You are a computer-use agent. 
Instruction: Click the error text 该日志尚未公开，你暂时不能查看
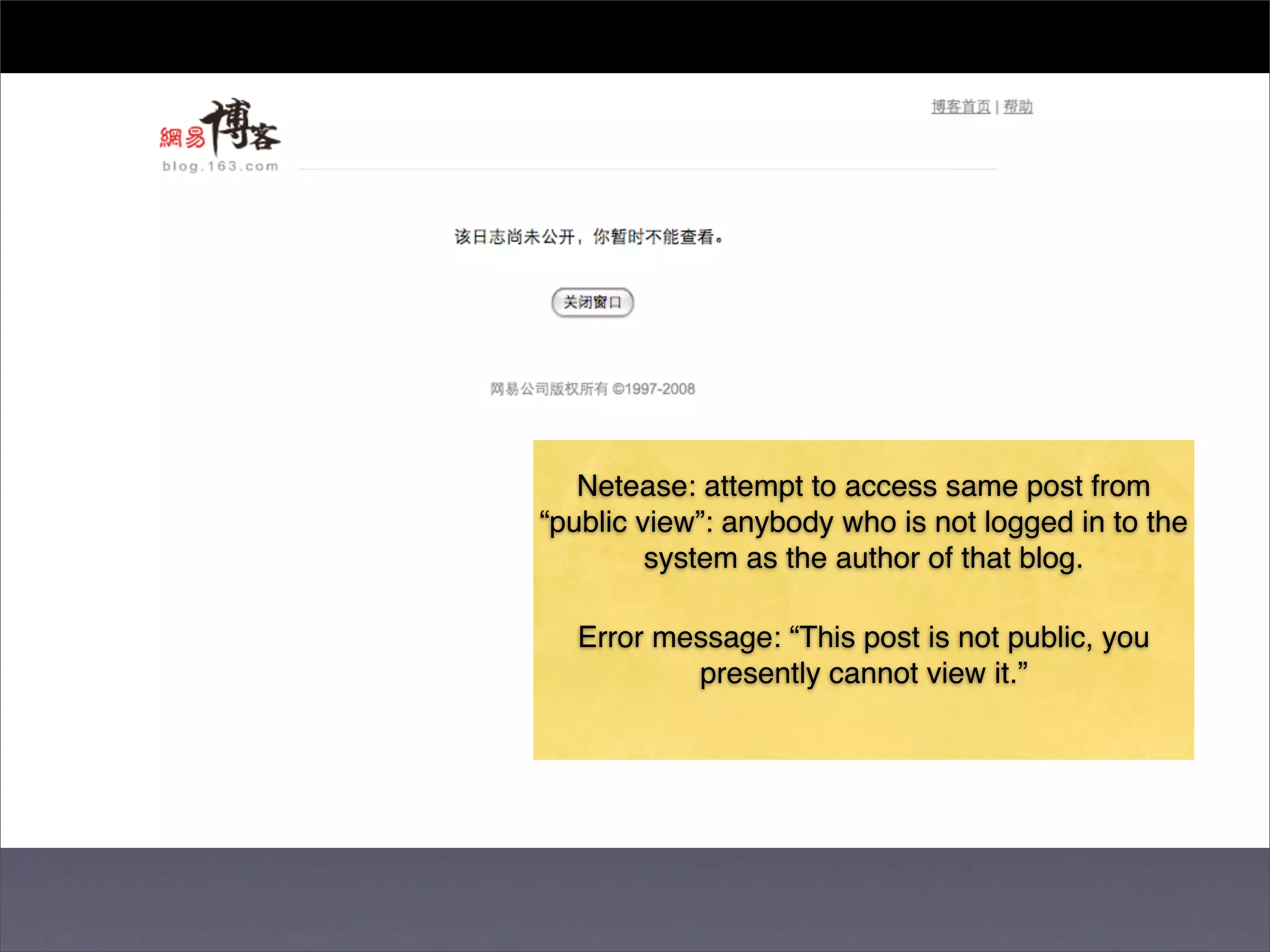pyautogui.click(x=589, y=237)
